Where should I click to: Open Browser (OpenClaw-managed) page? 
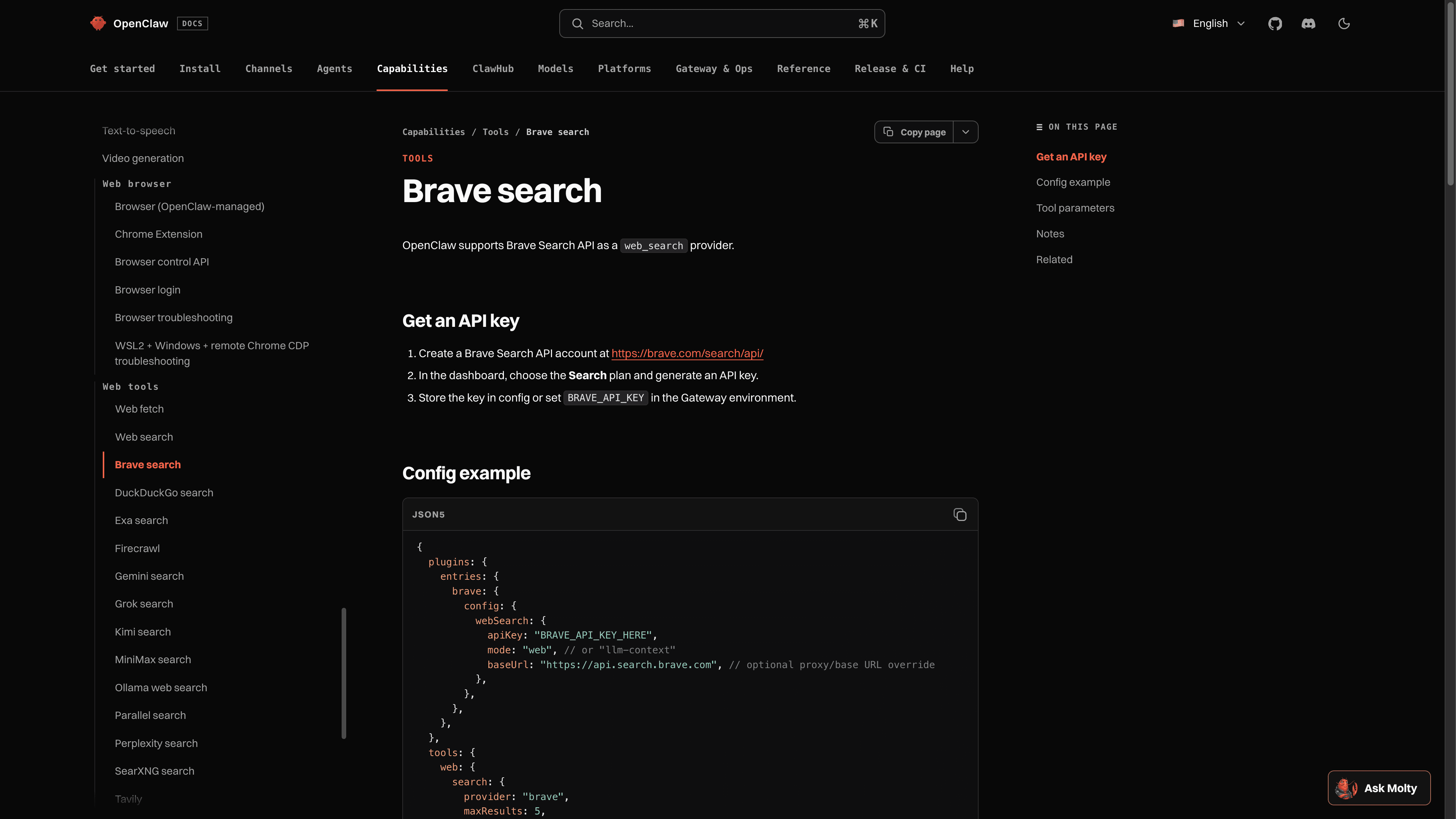tap(189, 206)
